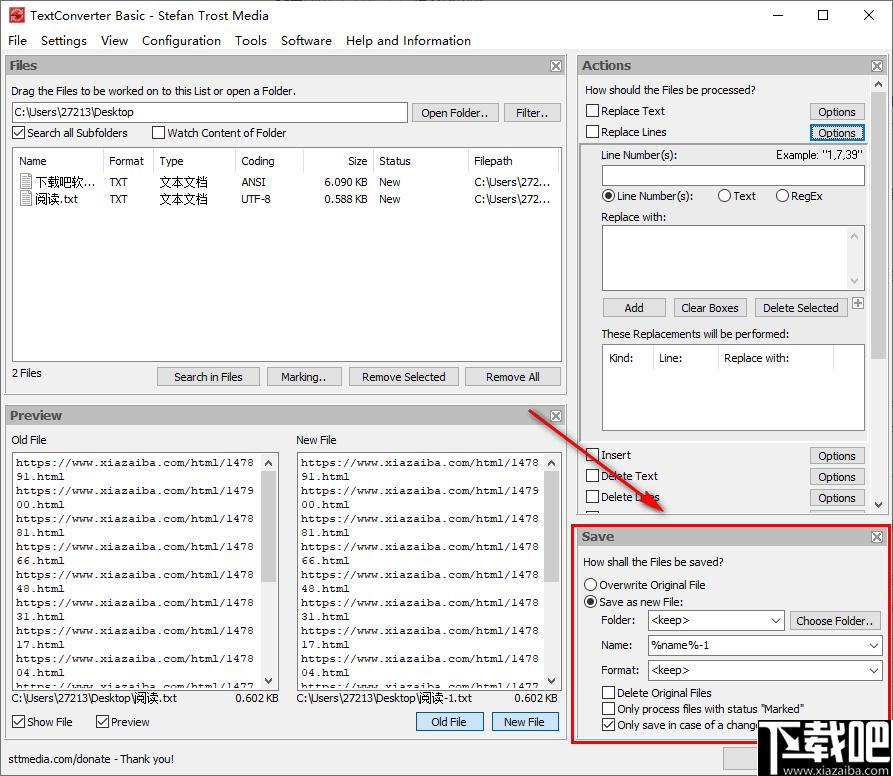Open Options for Replace Lines

(x=837, y=133)
